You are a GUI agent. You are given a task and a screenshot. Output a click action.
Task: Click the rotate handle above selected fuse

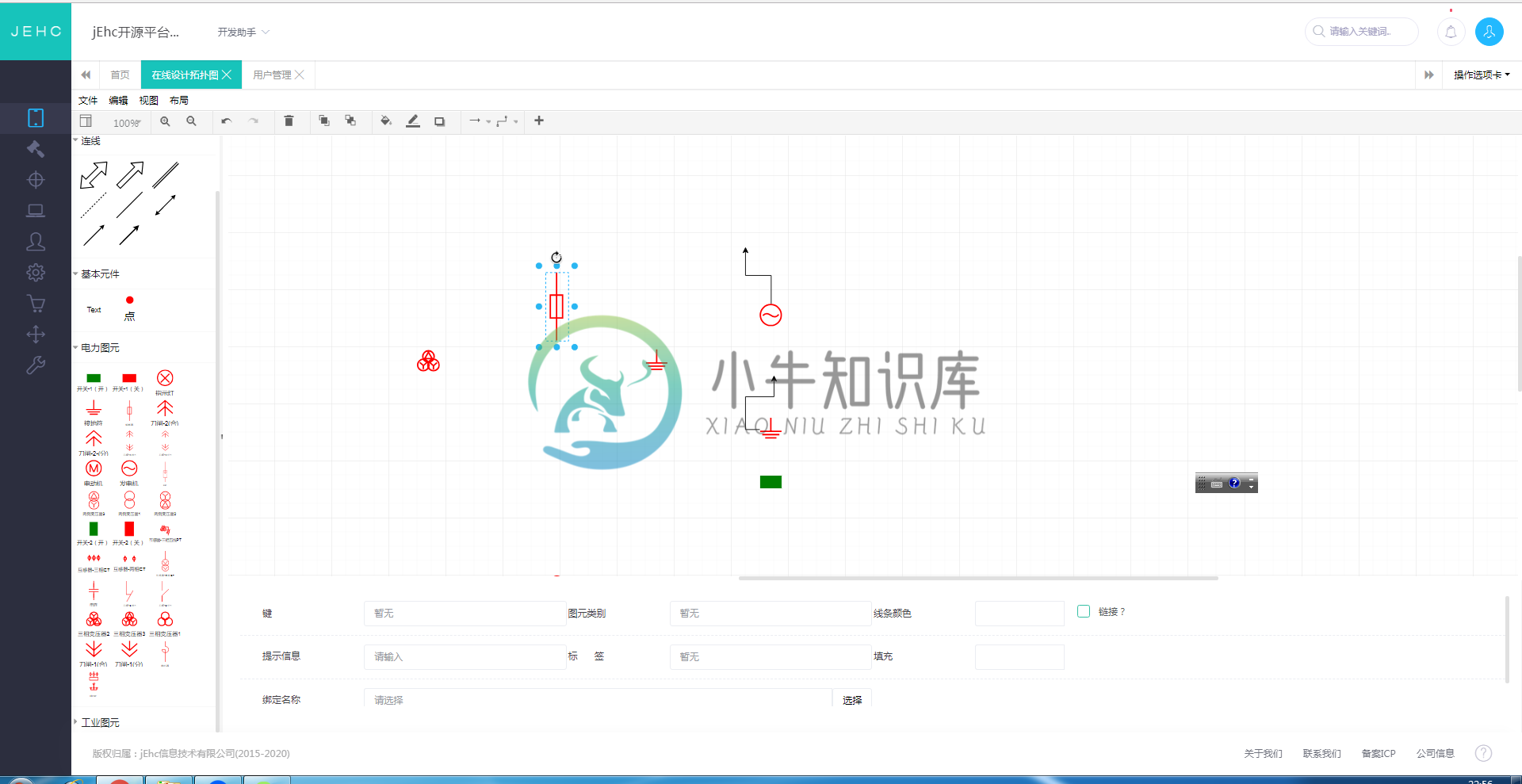(556, 257)
